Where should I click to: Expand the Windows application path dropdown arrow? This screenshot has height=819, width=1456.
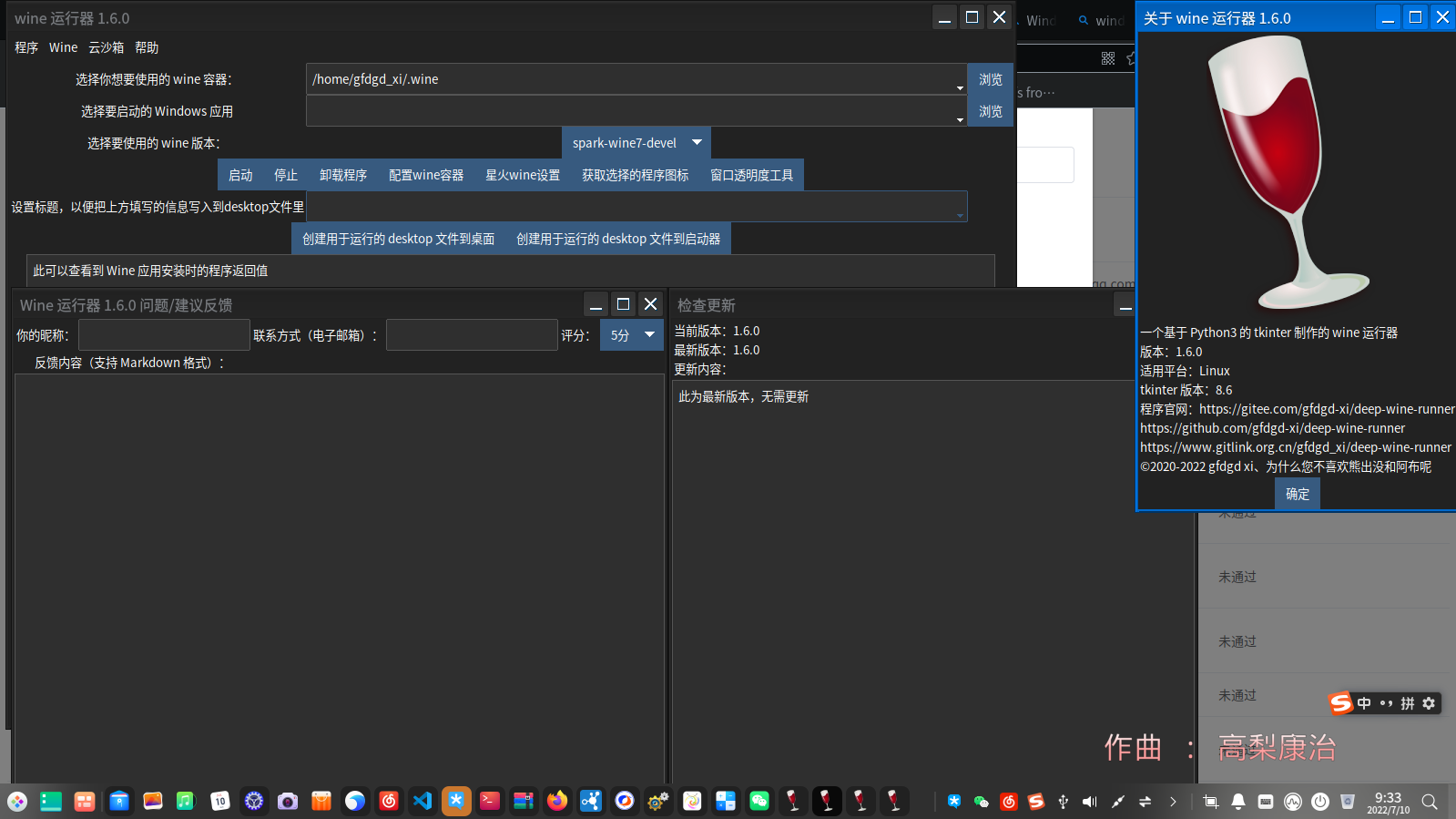[x=960, y=119]
